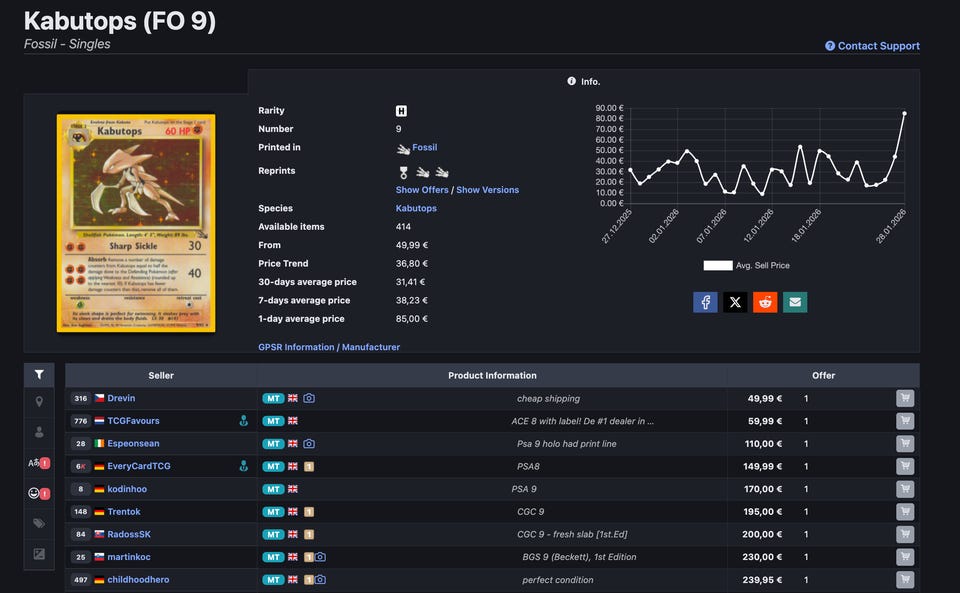View camera photo icon in Drevin's row

click(x=309, y=398)
